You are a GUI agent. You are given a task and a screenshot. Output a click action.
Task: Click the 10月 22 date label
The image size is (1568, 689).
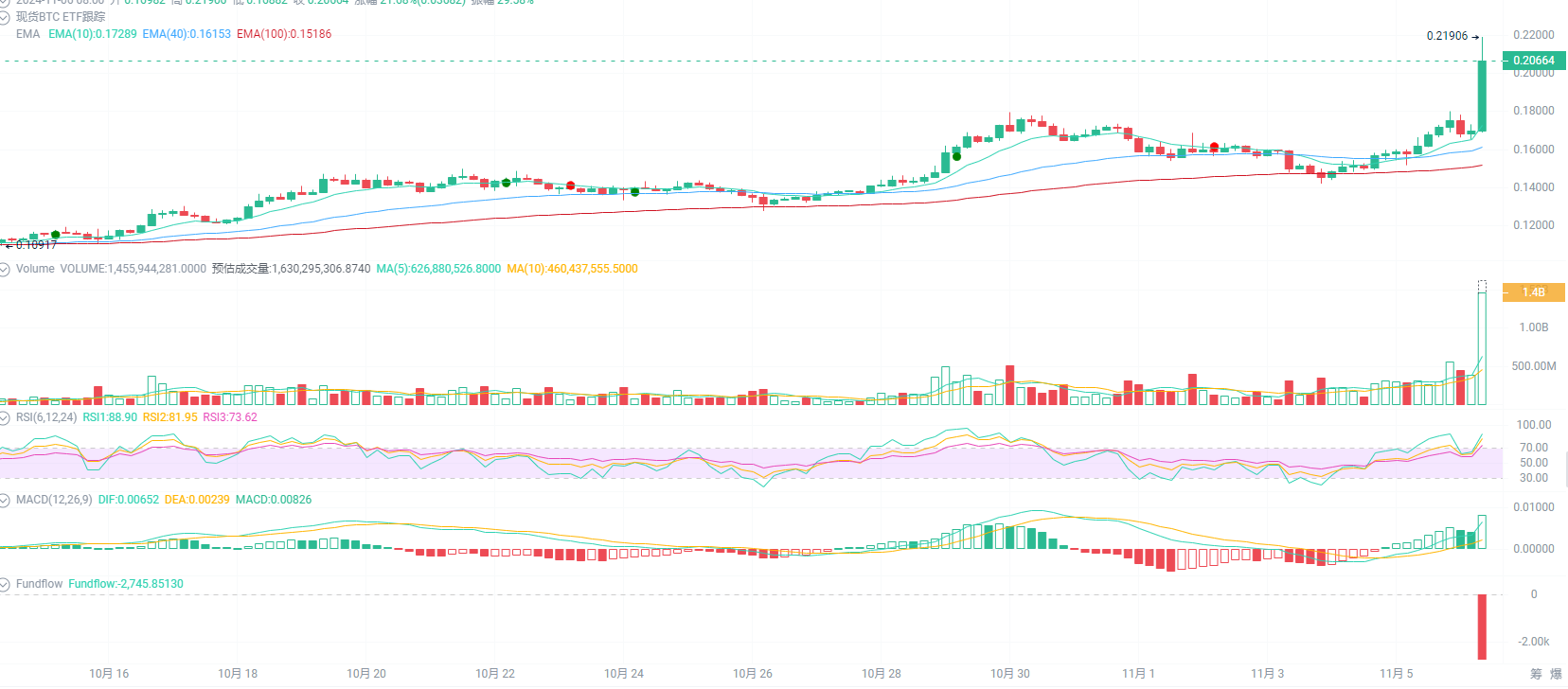(x=495, y=674)
